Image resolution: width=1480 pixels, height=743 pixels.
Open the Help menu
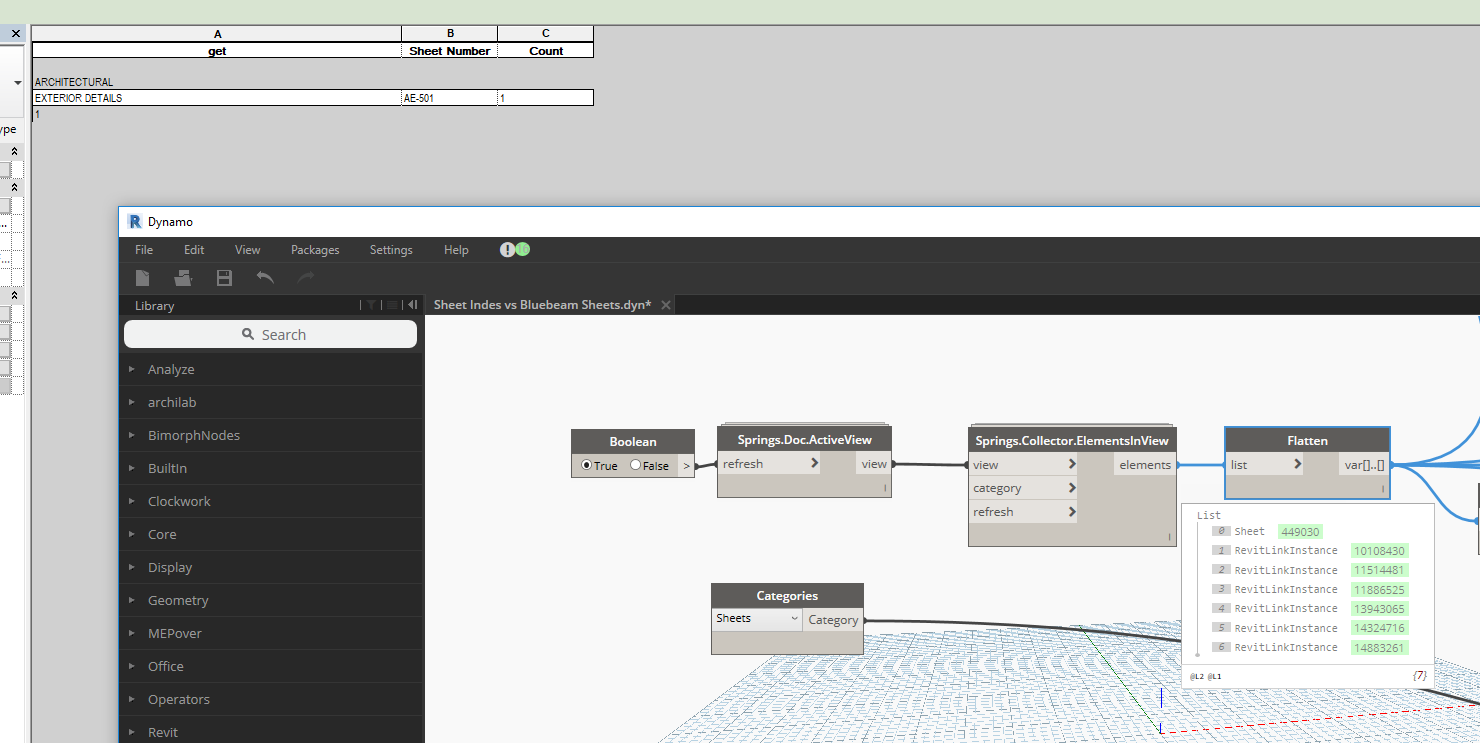pyautogui.click(x=456, y=250)
